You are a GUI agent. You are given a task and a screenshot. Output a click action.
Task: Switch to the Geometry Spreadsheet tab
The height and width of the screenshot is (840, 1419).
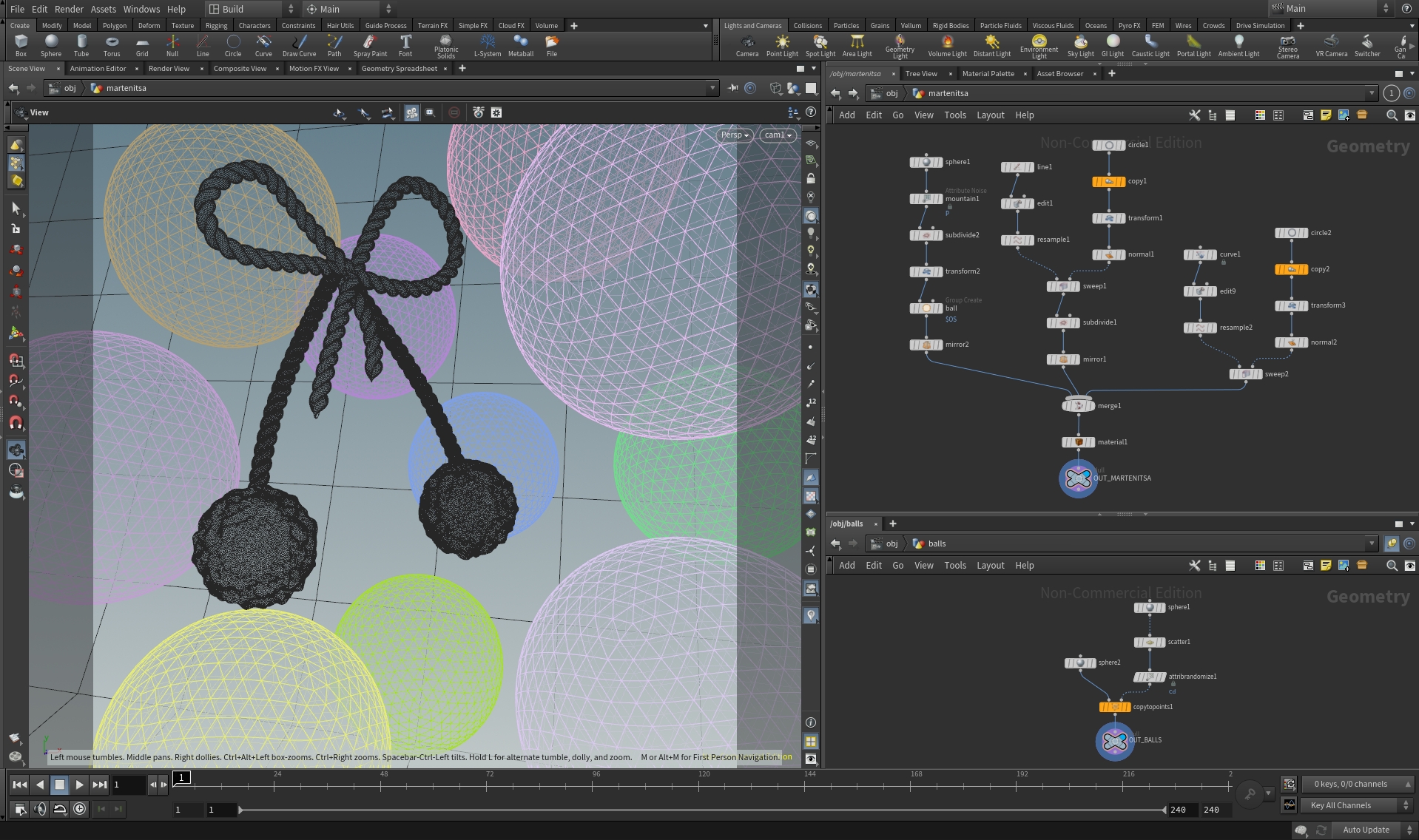400,69
